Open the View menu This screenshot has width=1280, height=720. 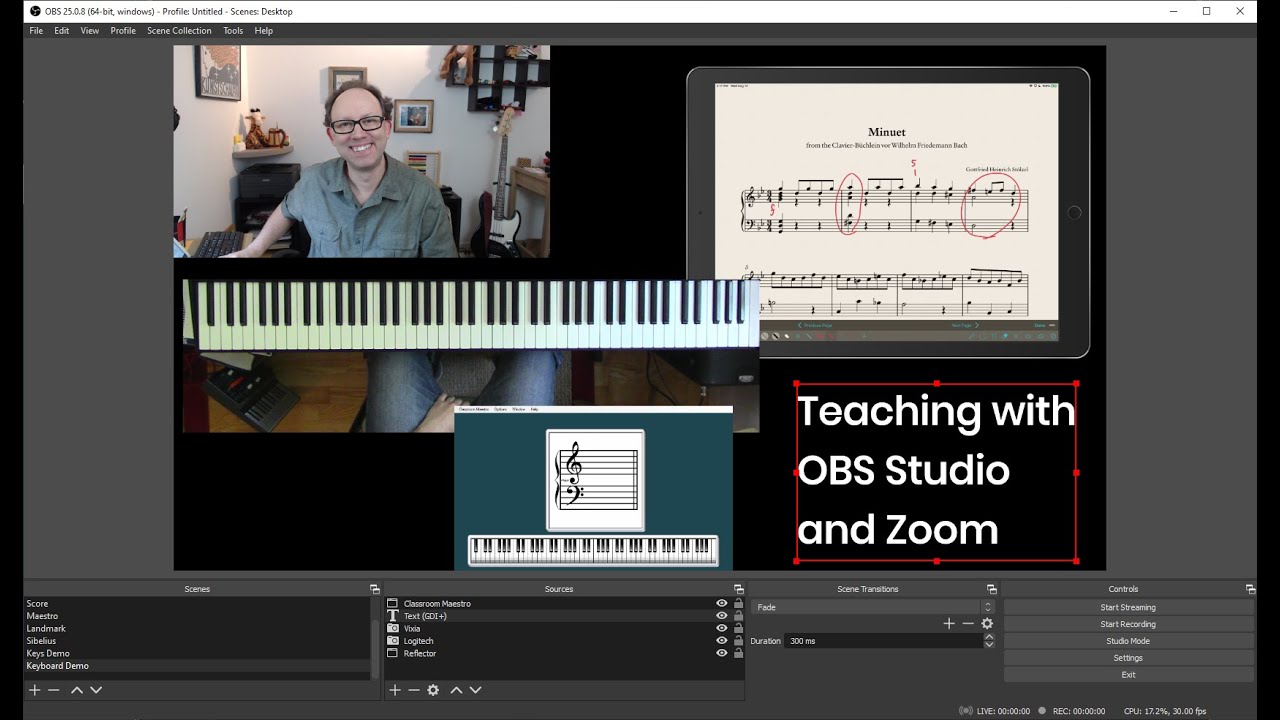click(x=90, y=31)
